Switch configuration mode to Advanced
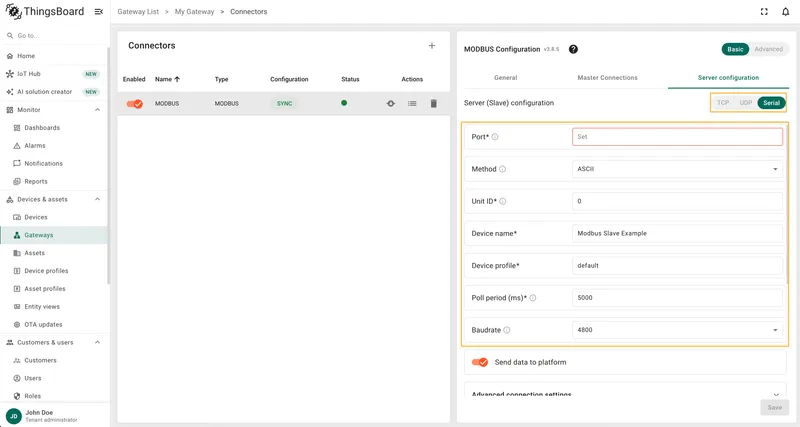The image size is (800, 427). [768, 49]
